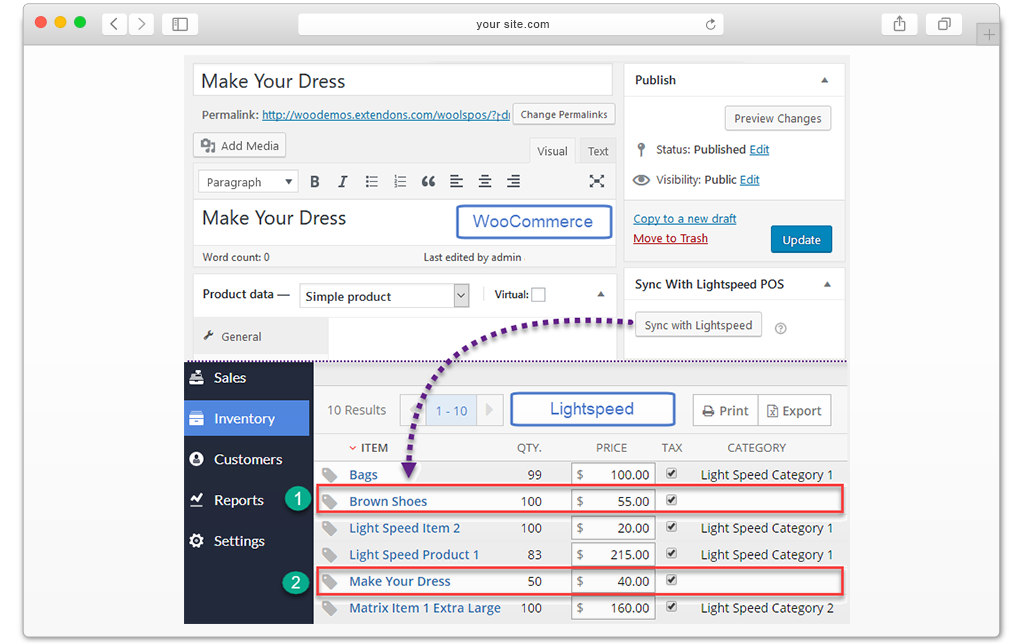Print the inventory list

[726, 411]
